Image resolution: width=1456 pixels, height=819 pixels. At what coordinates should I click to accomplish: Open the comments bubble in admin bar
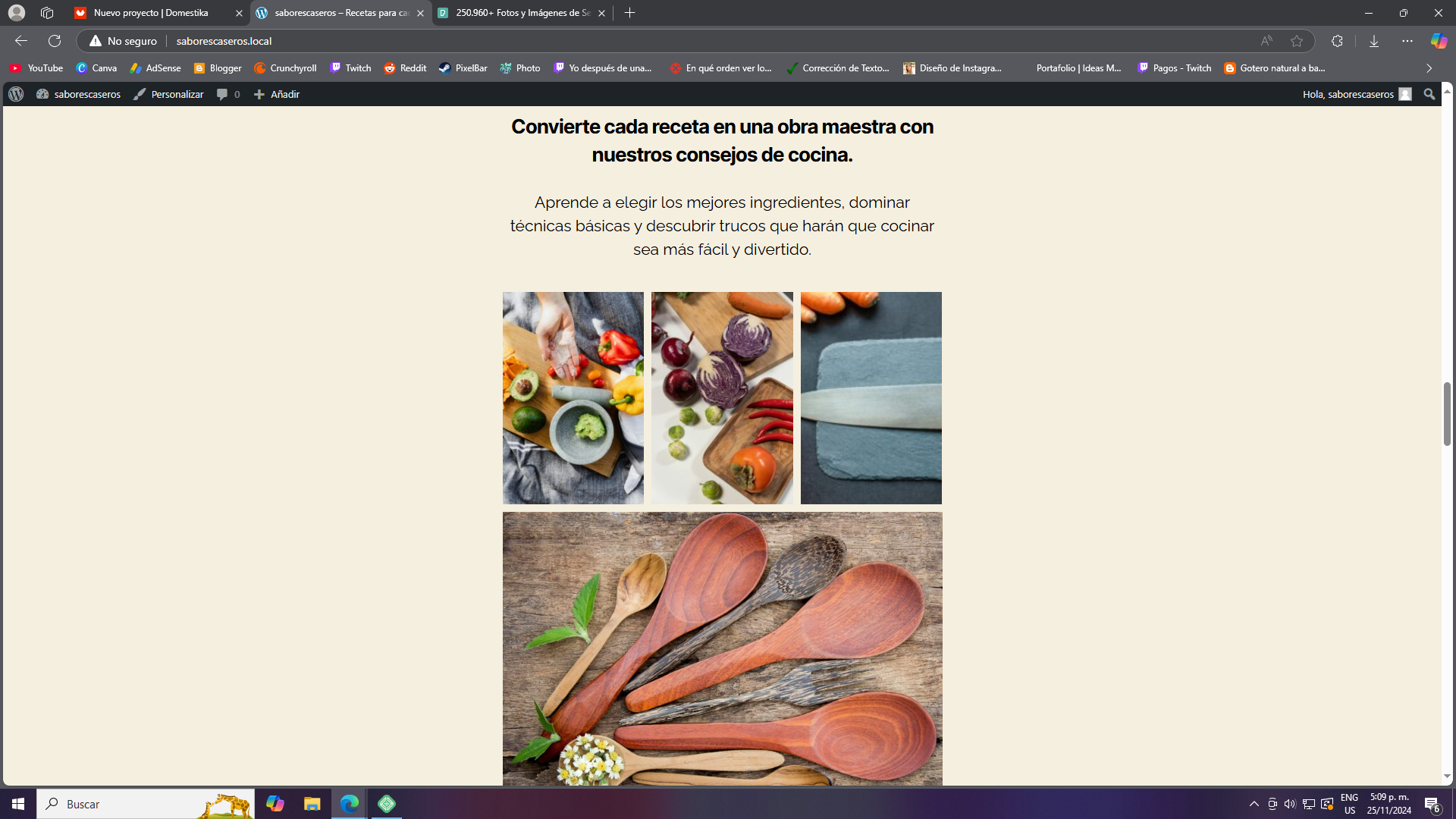click(228, 94)
